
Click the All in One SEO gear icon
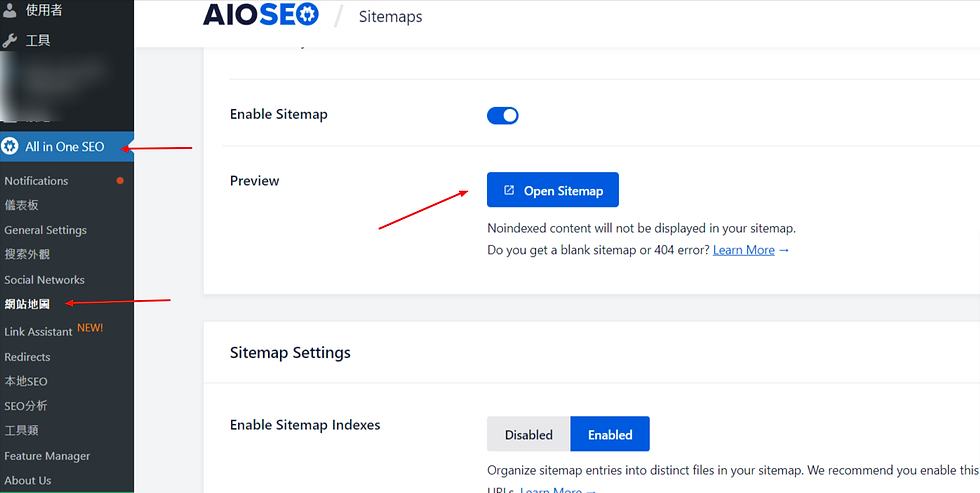(9, 147)
